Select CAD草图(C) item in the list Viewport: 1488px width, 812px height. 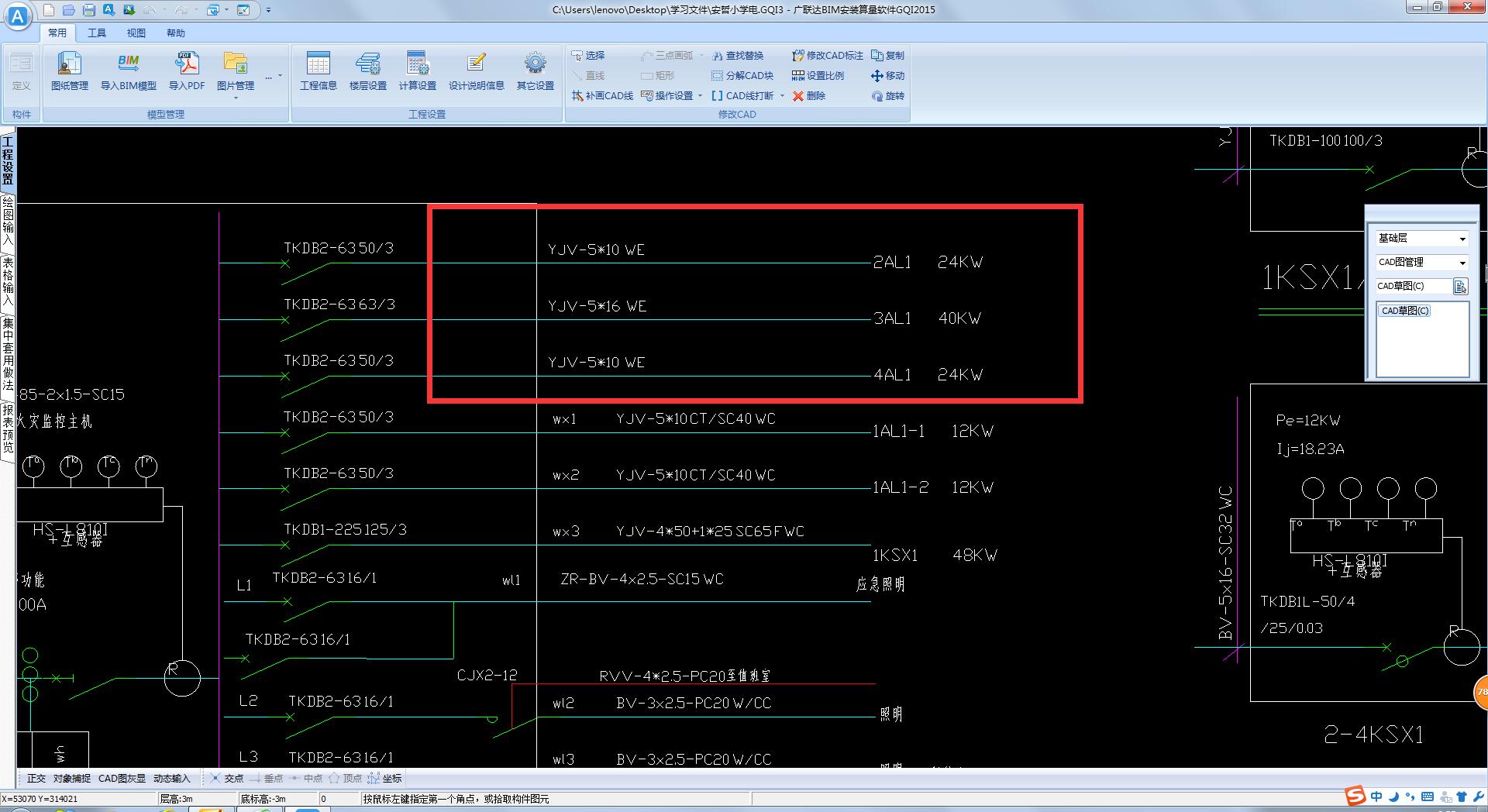1405,311
